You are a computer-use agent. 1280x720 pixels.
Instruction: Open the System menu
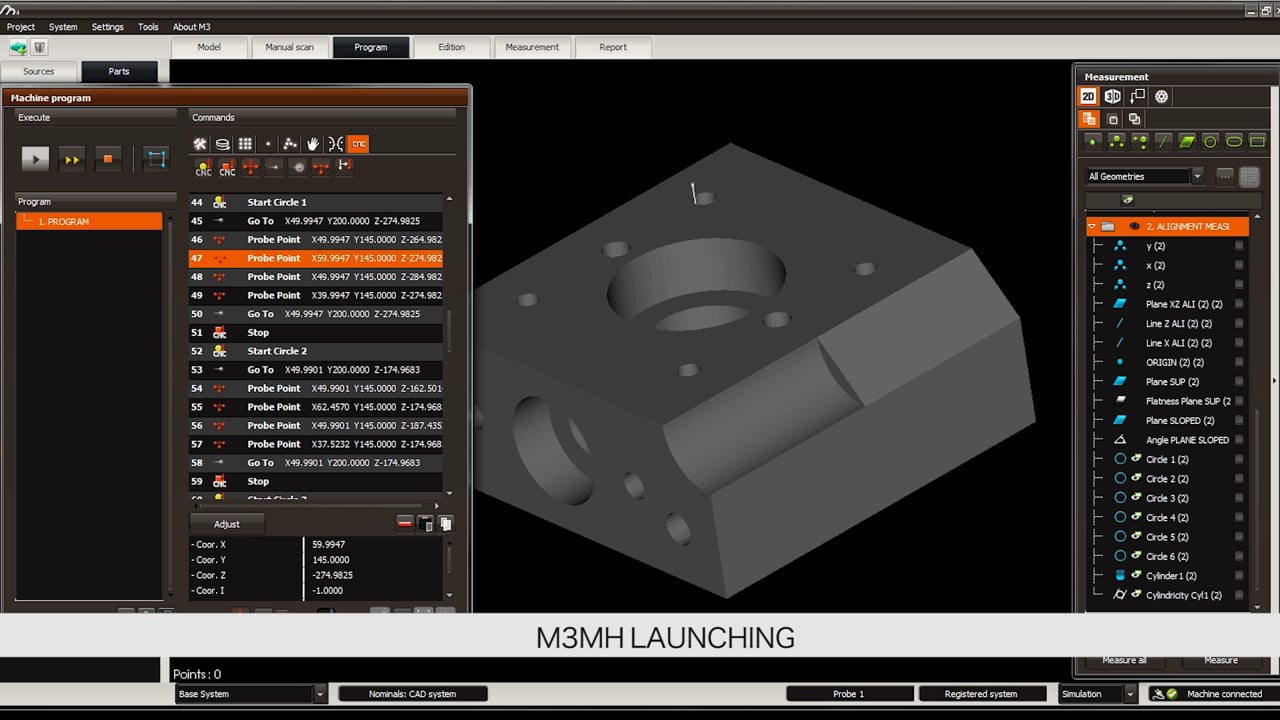[63, 27]
